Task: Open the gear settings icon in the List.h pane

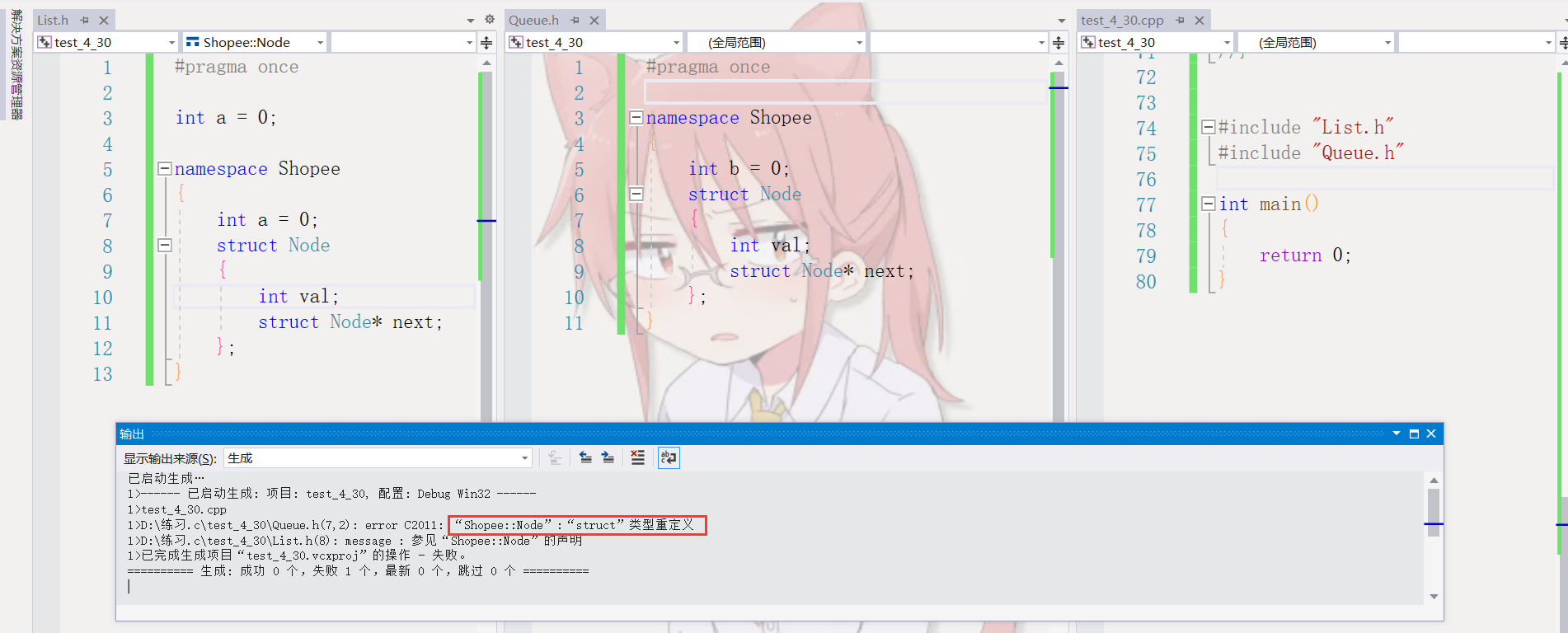Action: pos(489,19)
